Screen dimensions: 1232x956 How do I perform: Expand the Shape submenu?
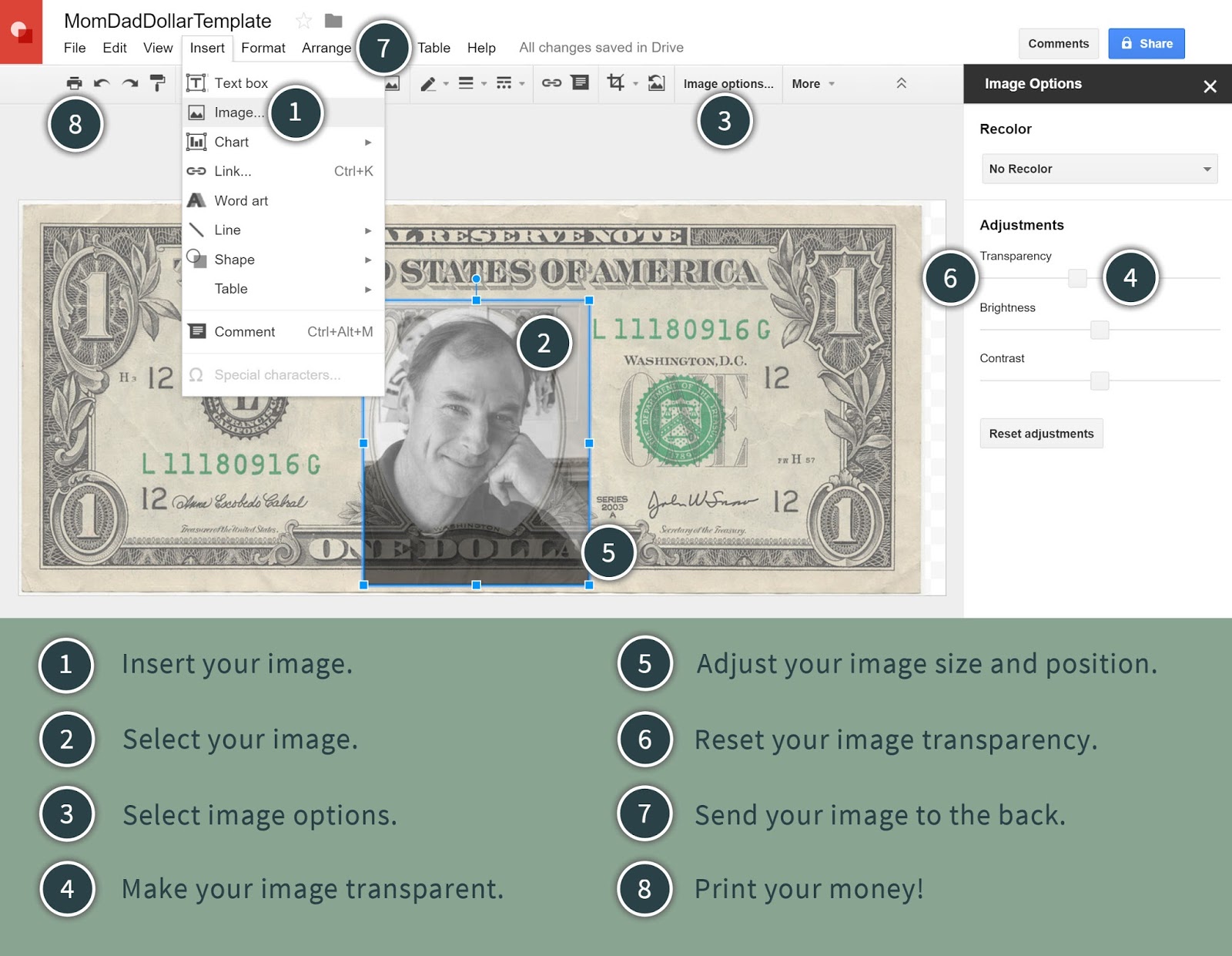[x=283, y=260]
